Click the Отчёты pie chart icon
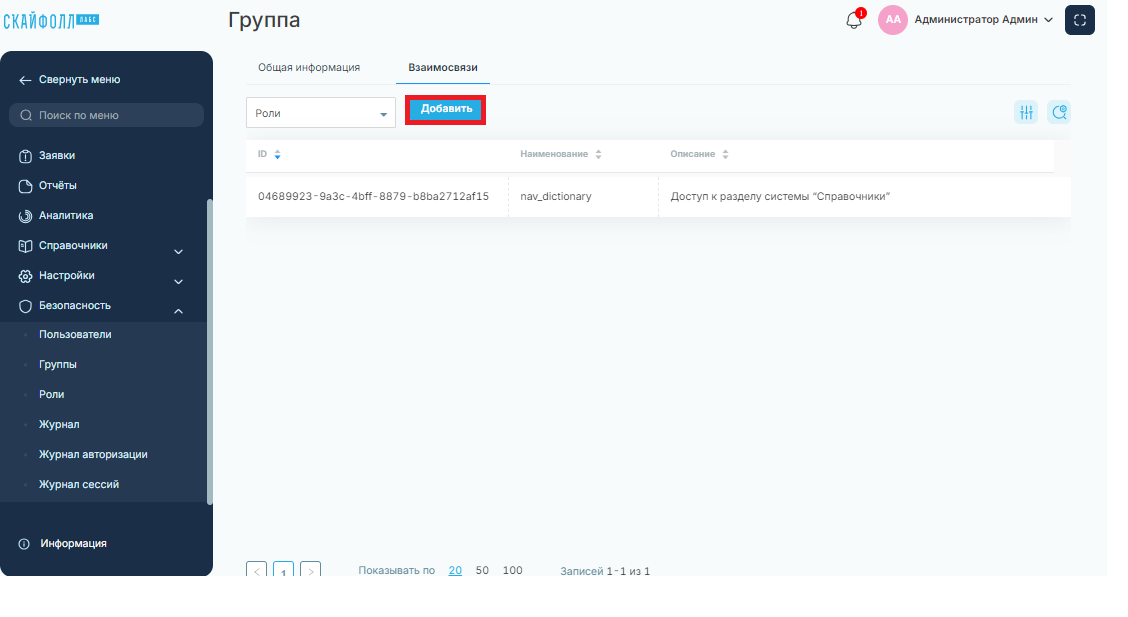The image size is (1128, 617). coord(25,186)
